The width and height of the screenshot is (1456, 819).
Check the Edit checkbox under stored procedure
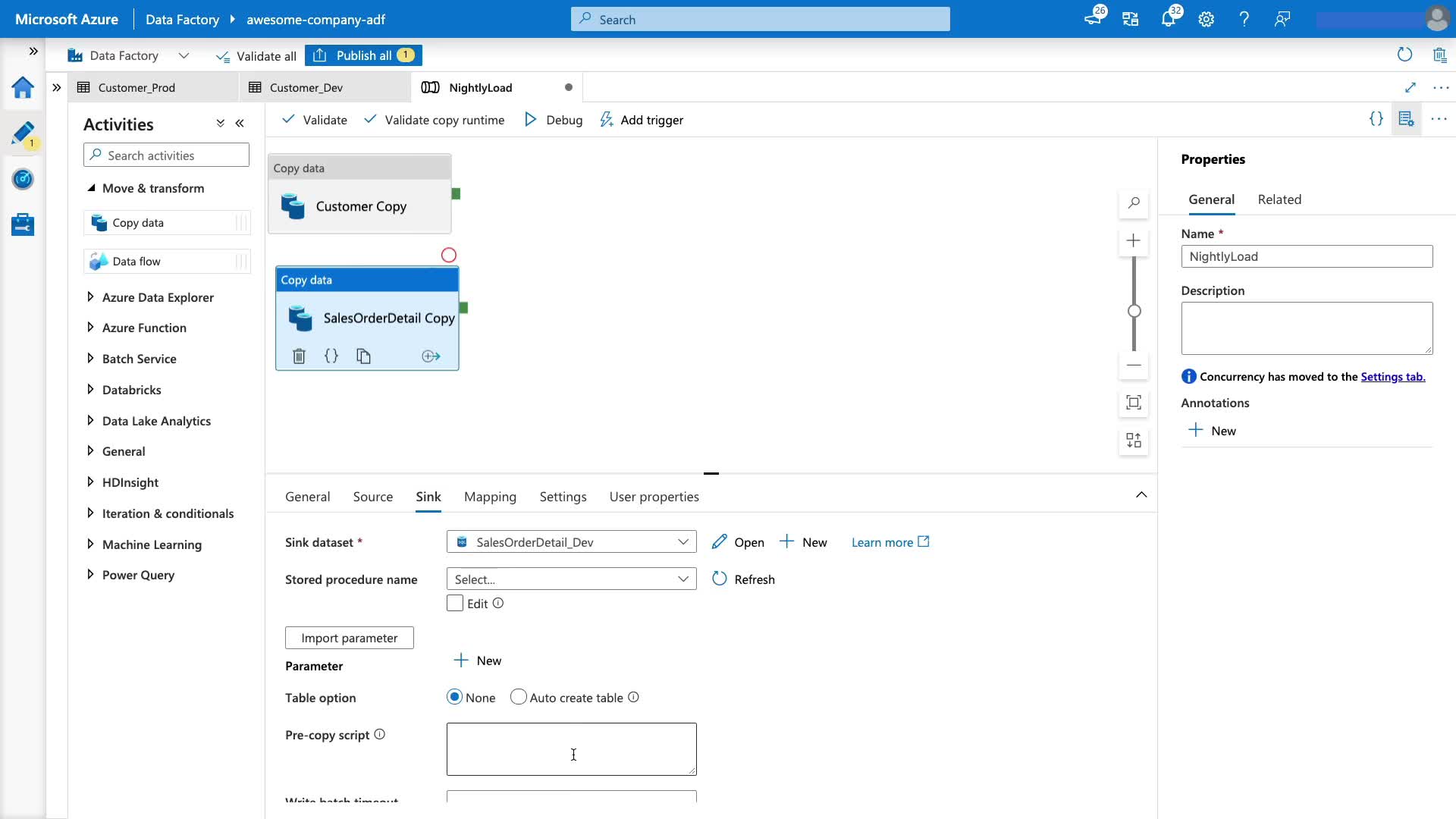[455, 604]
